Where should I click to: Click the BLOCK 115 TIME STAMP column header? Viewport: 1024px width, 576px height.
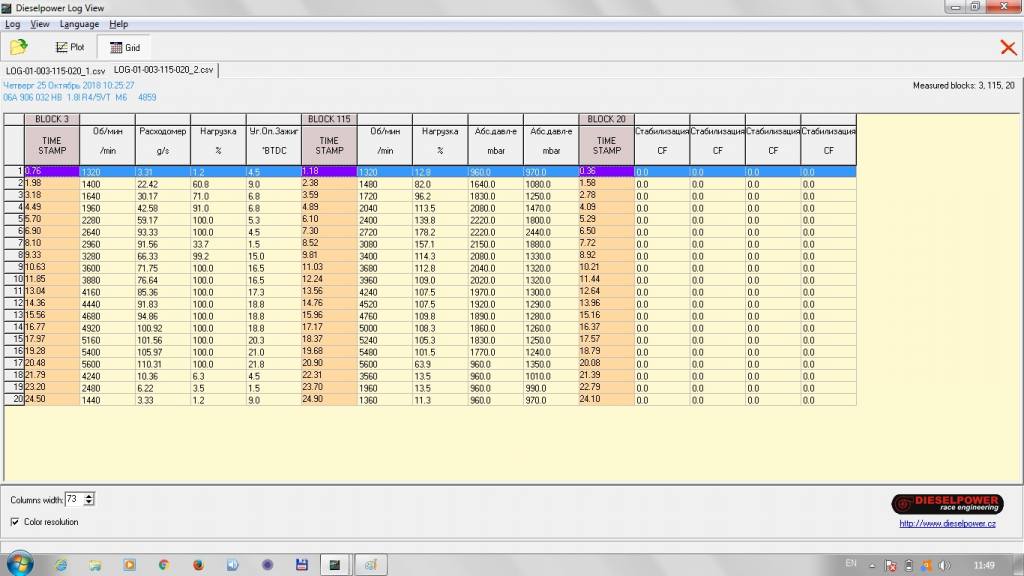coord(329,146)
